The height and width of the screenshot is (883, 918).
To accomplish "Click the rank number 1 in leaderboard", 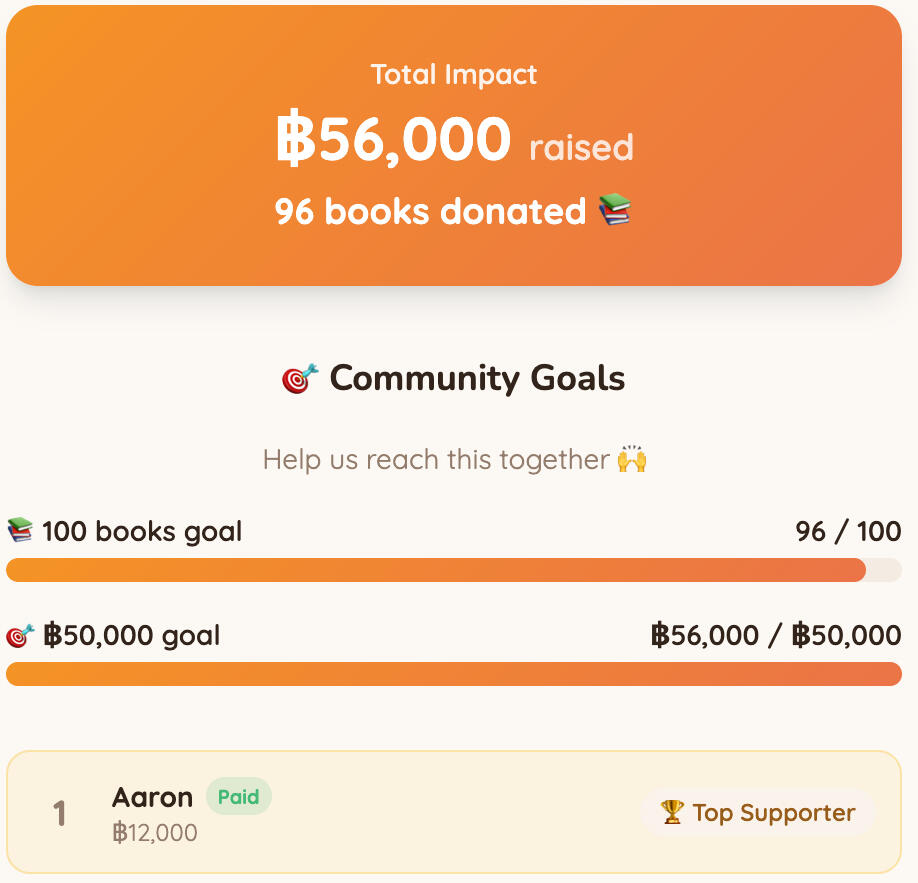I will pyautogui.click(x=59, y=813).
